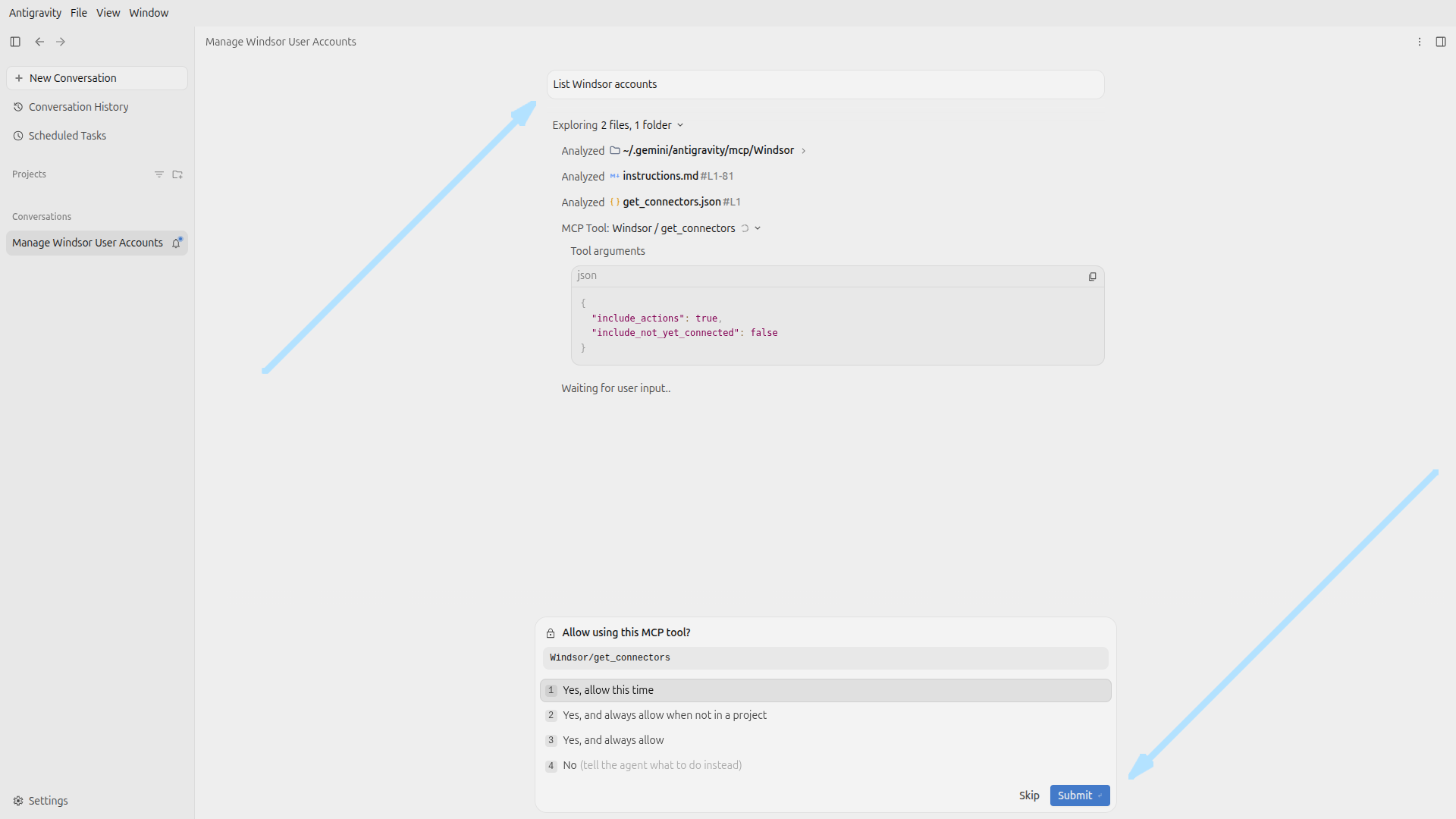
Task: Go forward with the right arrow
Action: tap(61, 42)
